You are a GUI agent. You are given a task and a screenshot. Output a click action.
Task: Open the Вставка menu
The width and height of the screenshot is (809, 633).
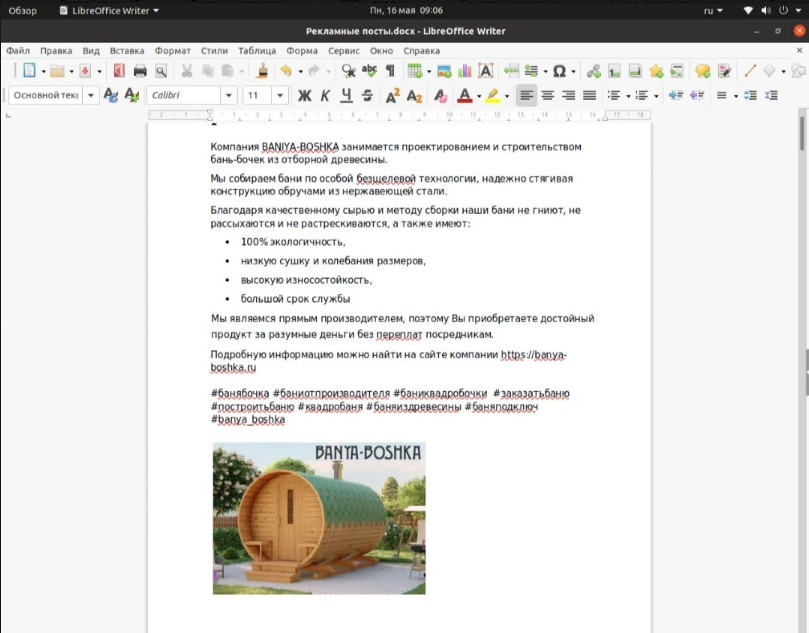click(127, 50)
